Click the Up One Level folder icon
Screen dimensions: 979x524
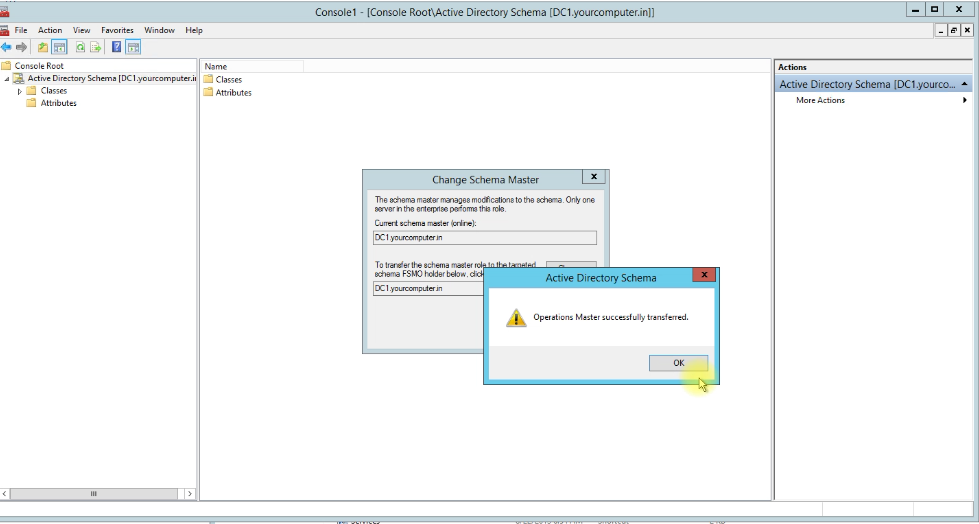42,47
